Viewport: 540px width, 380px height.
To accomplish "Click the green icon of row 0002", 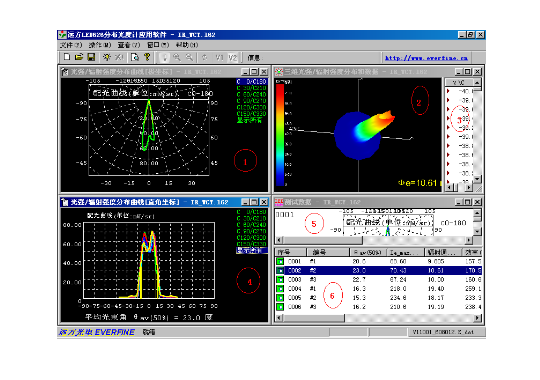I will [x=280, y=270].
